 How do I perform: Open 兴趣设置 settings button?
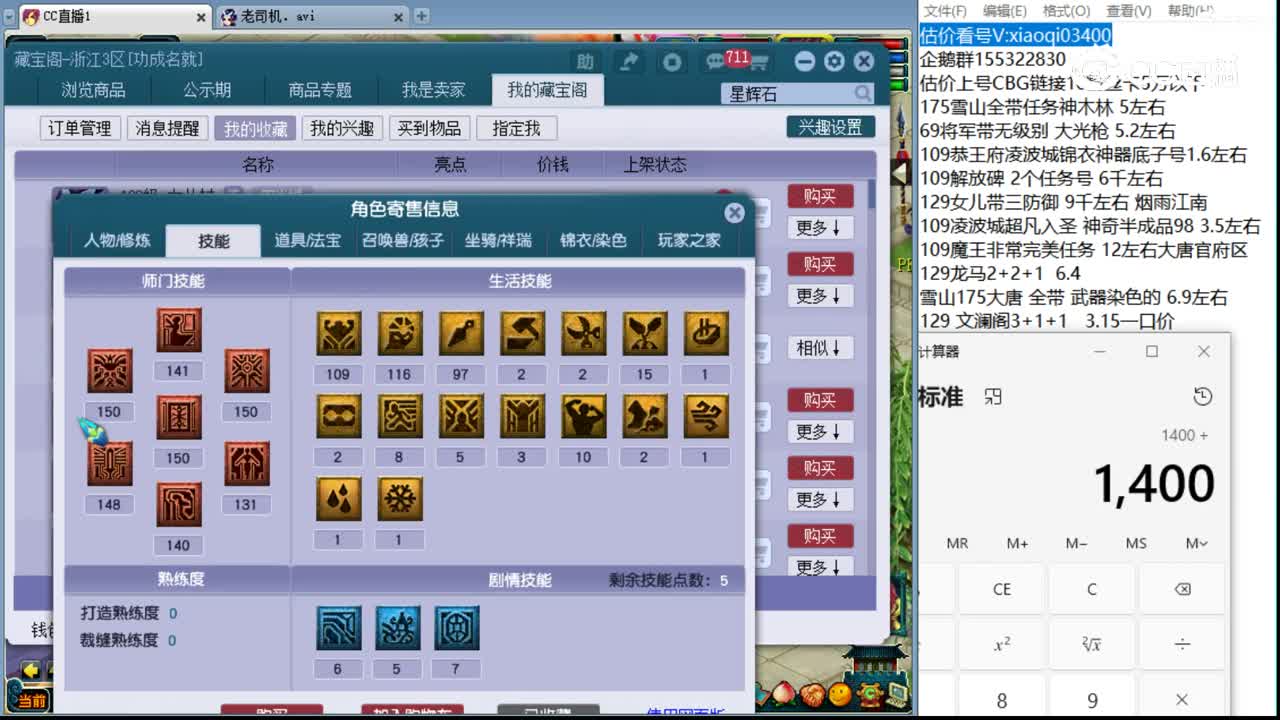(831, 127)
